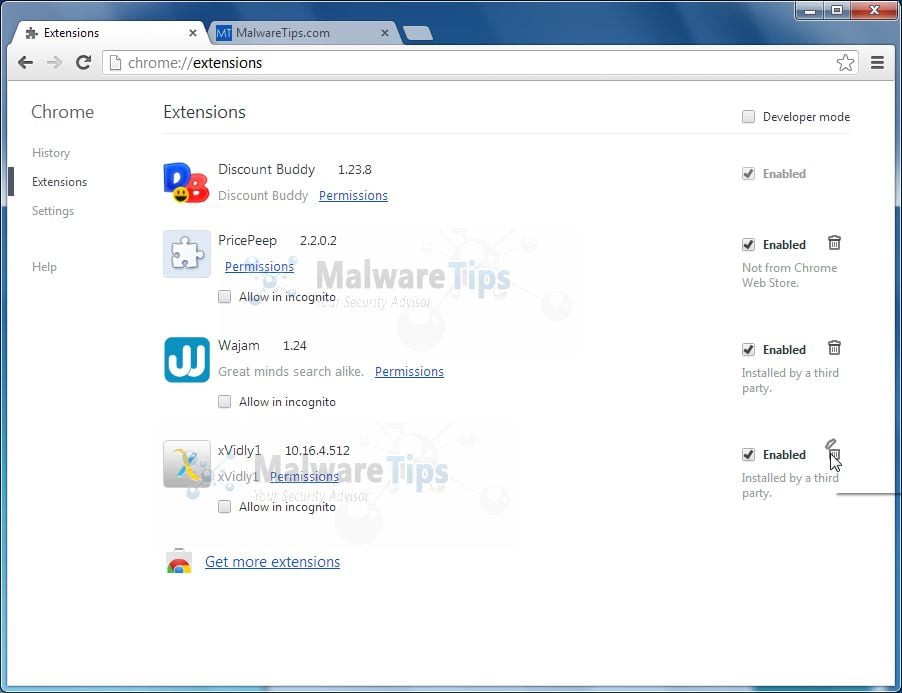Screen dimensions: 902x693
Task: Open Get more extensions link
Action: tap(272, 561)
